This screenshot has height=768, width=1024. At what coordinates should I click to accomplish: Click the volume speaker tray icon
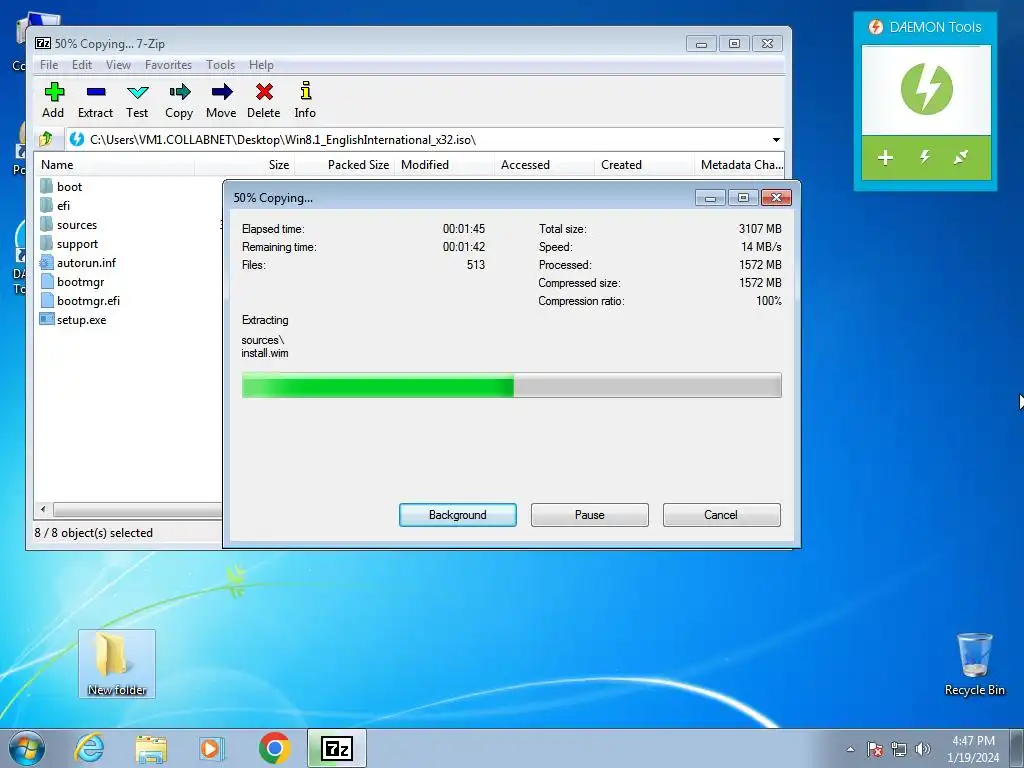(923, 749)
